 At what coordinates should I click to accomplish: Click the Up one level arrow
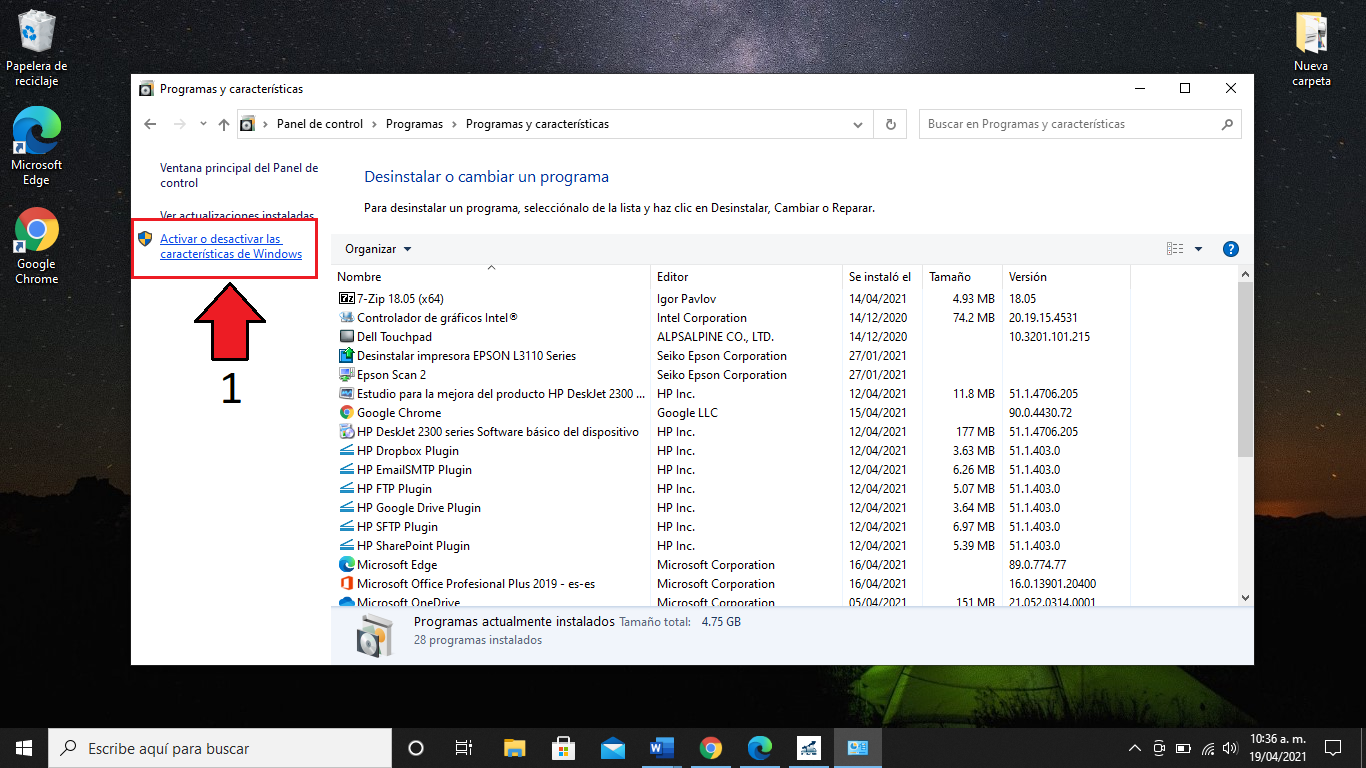[x=224, y=125]
